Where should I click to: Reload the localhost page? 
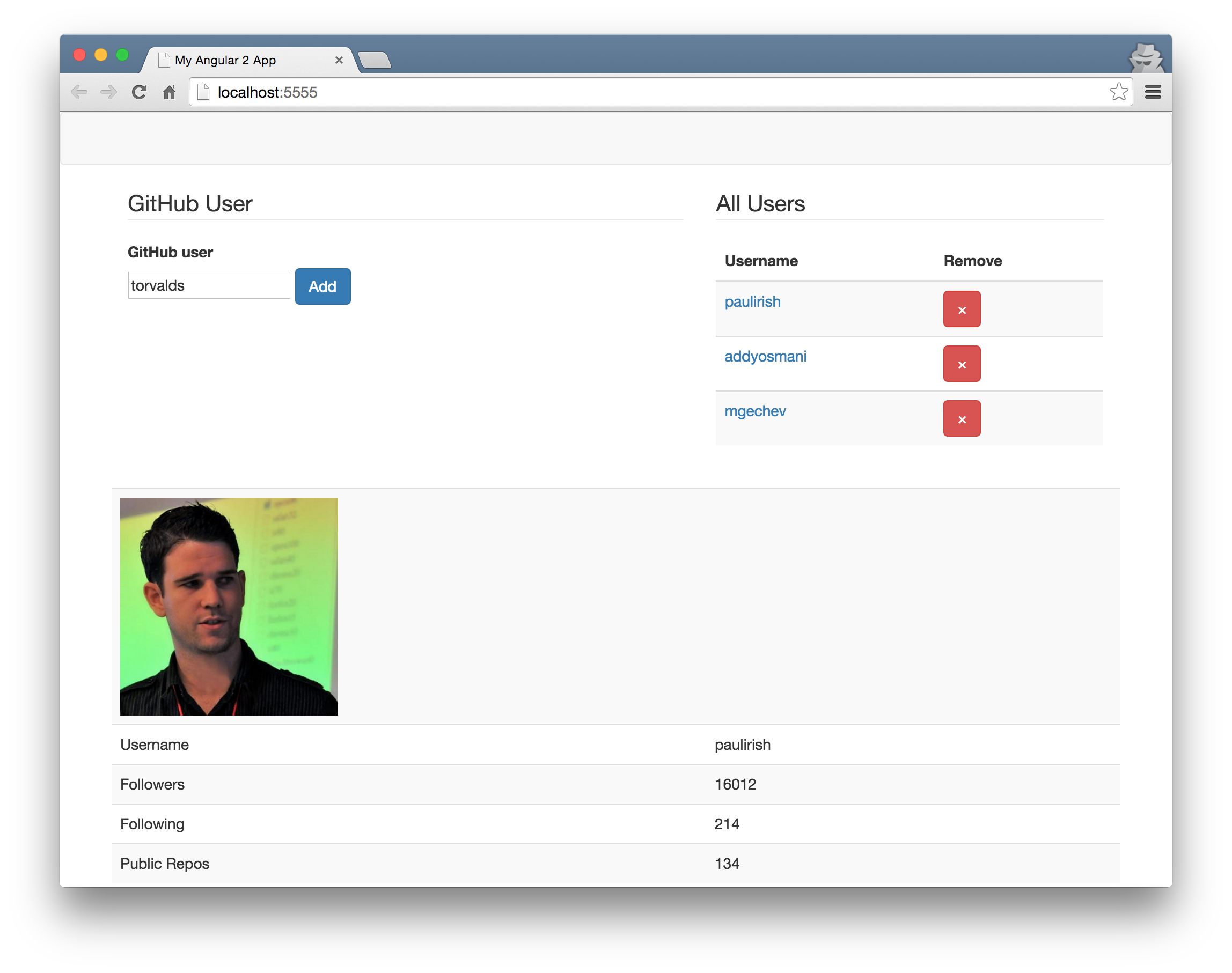click(x=139, y=92)
